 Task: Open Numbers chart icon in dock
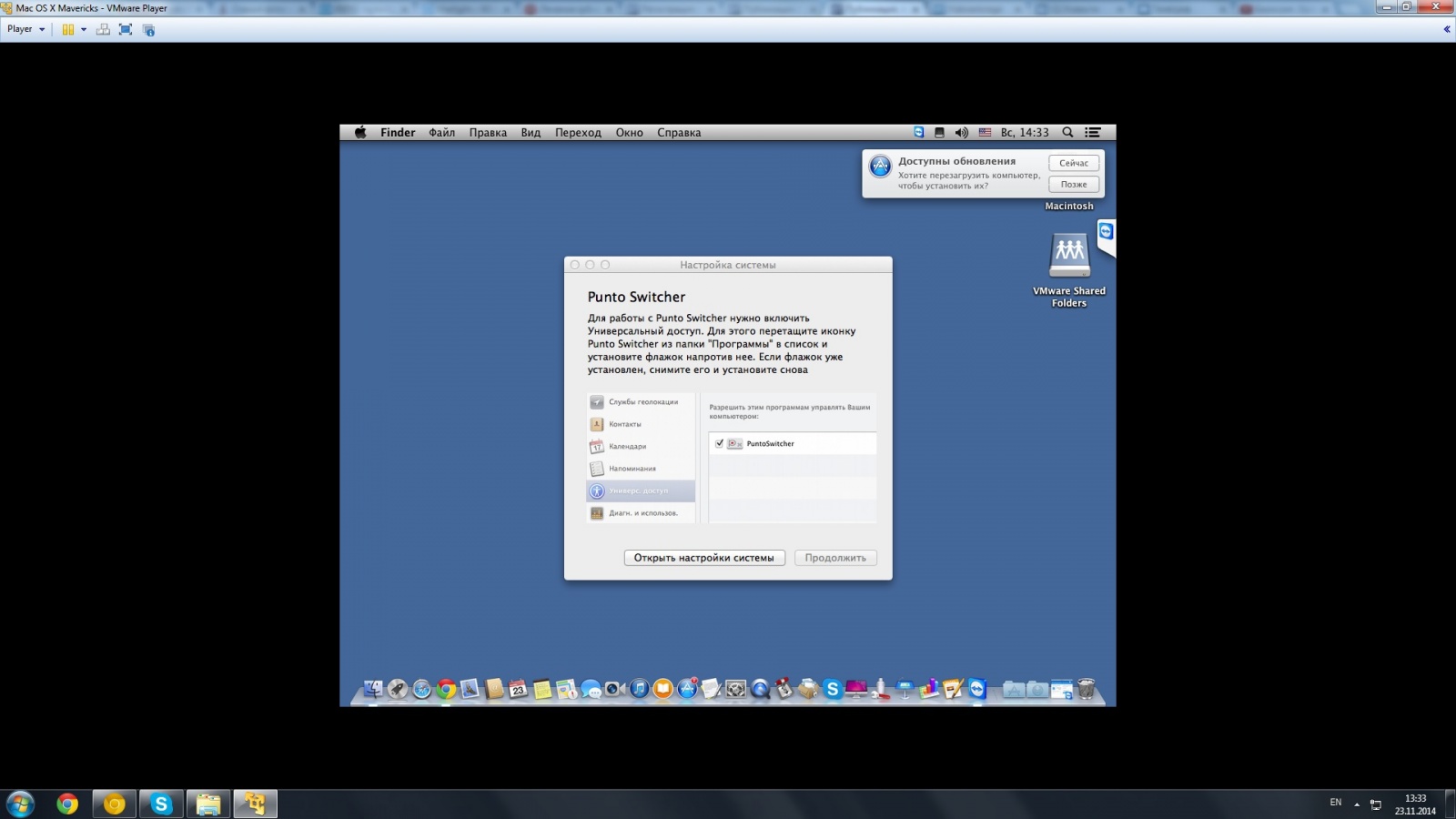[929, 689]
